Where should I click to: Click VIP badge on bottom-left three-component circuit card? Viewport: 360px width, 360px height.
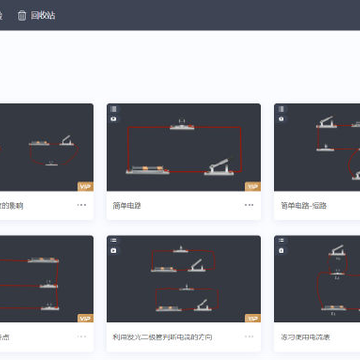click(85, 318)
